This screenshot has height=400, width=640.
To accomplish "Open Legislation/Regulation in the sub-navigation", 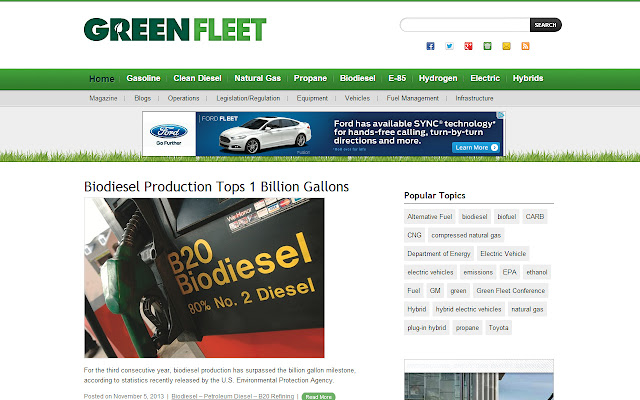I will tap(248, 99).
